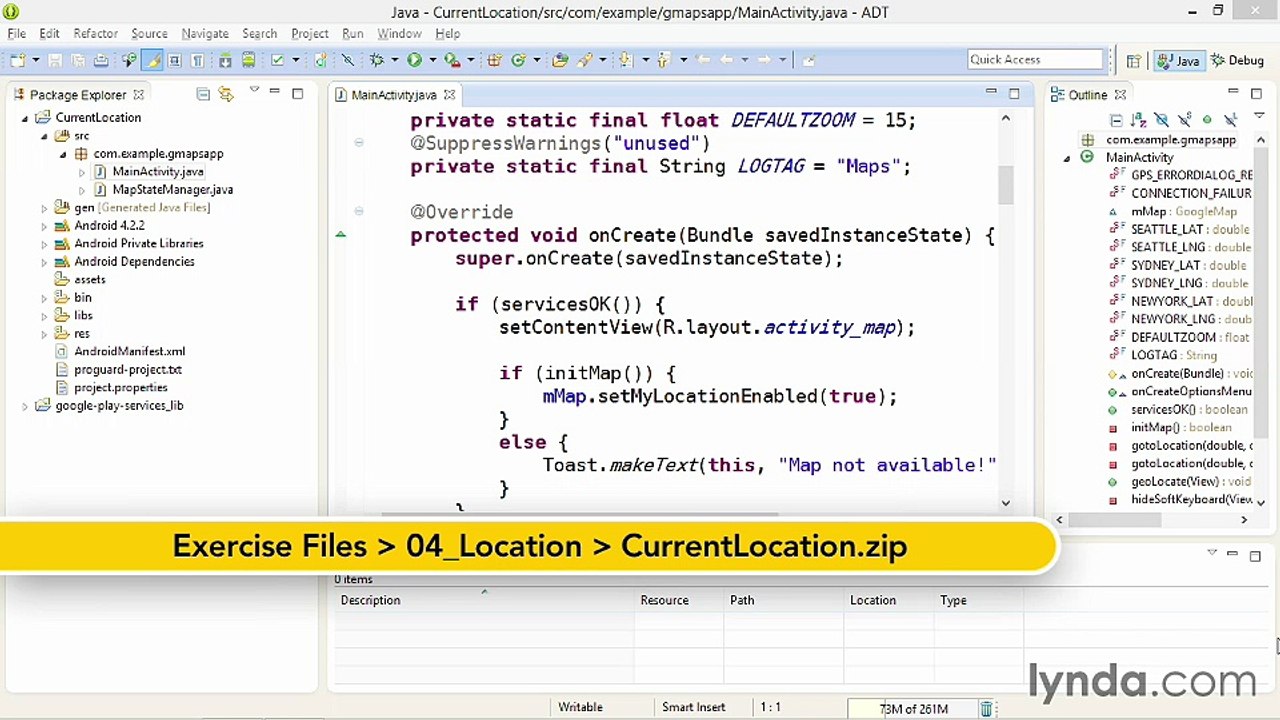Image resolution: width=1280 pixels, height=720 pixels.
Task: Click the New Java Class icon
Action: click(518, 60)
